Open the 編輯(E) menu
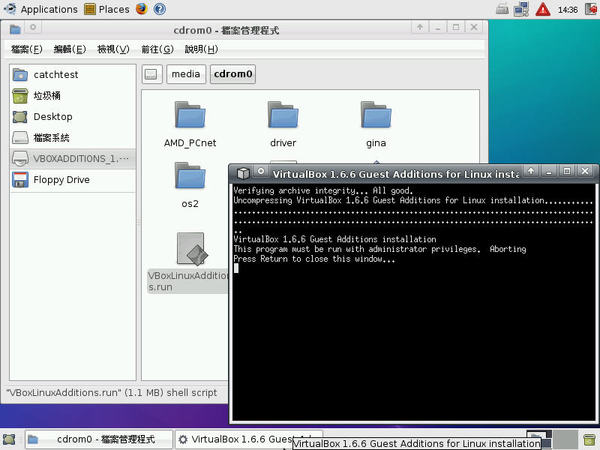Image resolution: width=600 pixels, height=450 pixels. click(x=70, y=49)
